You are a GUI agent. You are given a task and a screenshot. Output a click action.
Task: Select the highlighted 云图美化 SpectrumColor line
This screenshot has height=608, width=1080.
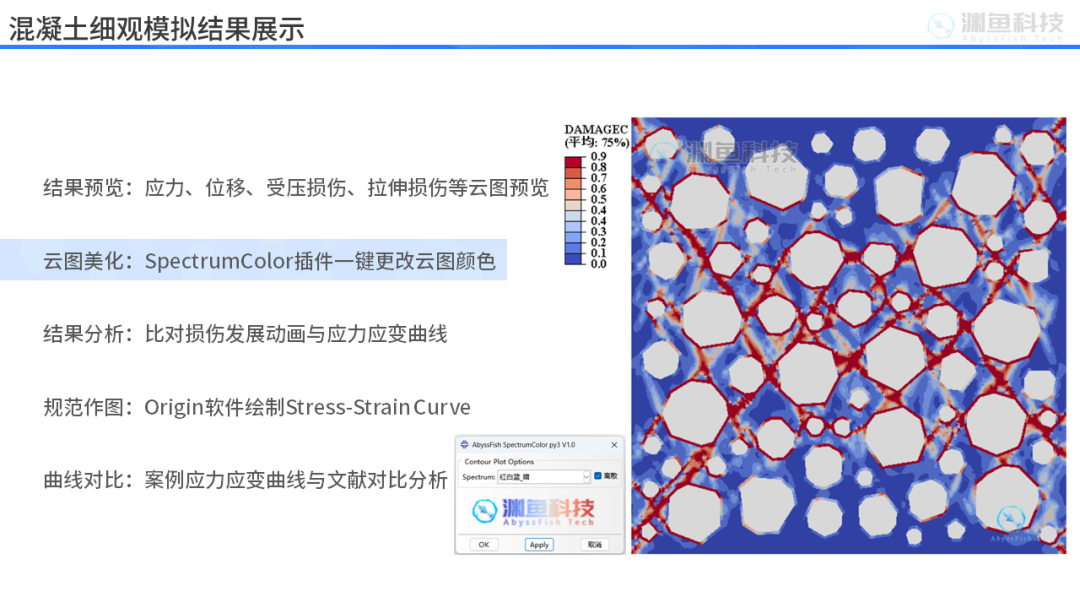pyautogui.click(x=269, y=261)
